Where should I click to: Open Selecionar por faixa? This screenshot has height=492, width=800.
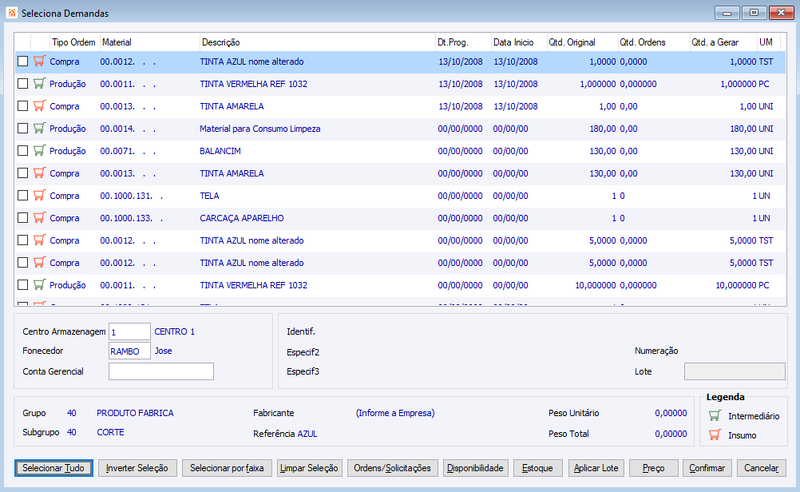[x=227, y=468]
